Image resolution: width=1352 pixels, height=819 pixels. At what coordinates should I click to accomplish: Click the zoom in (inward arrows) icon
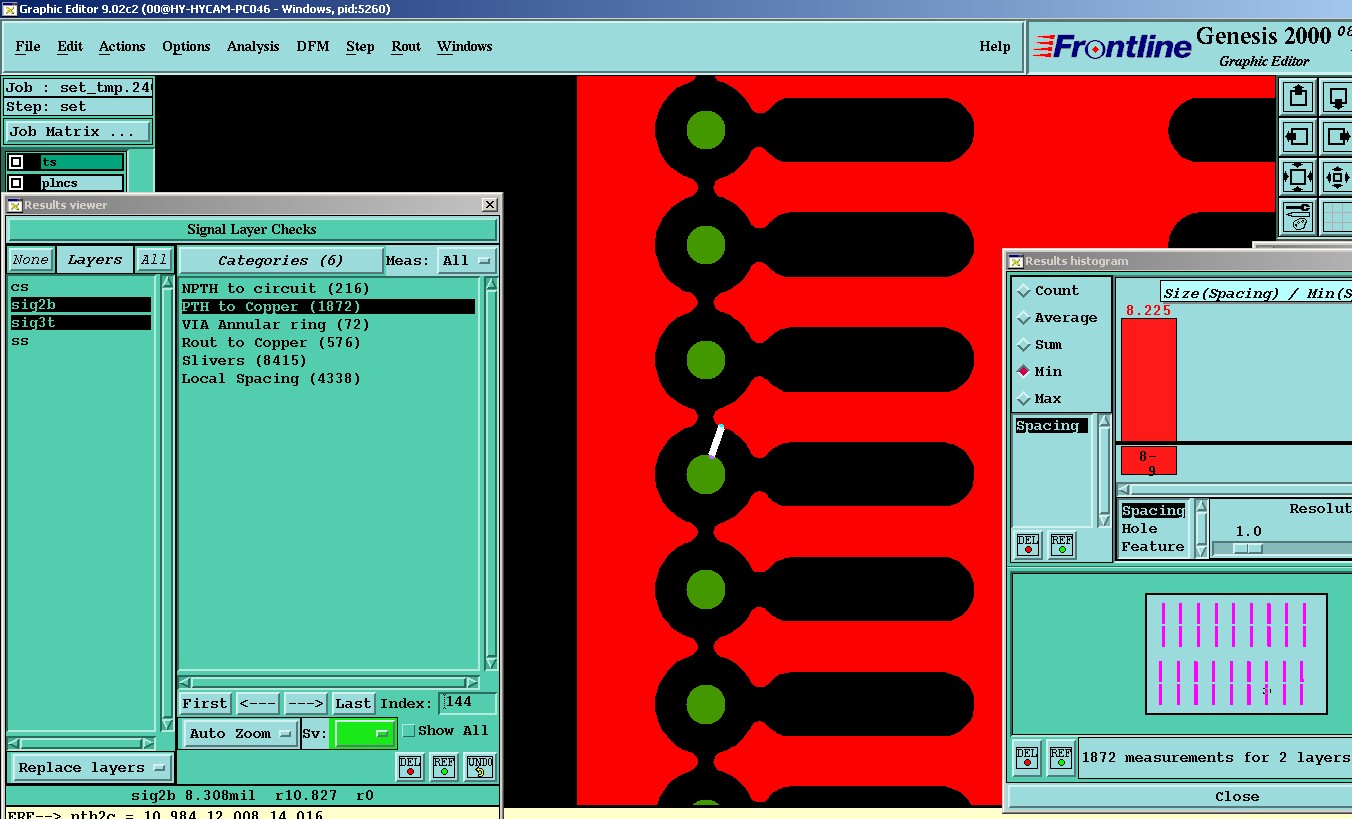[1337, 177]
